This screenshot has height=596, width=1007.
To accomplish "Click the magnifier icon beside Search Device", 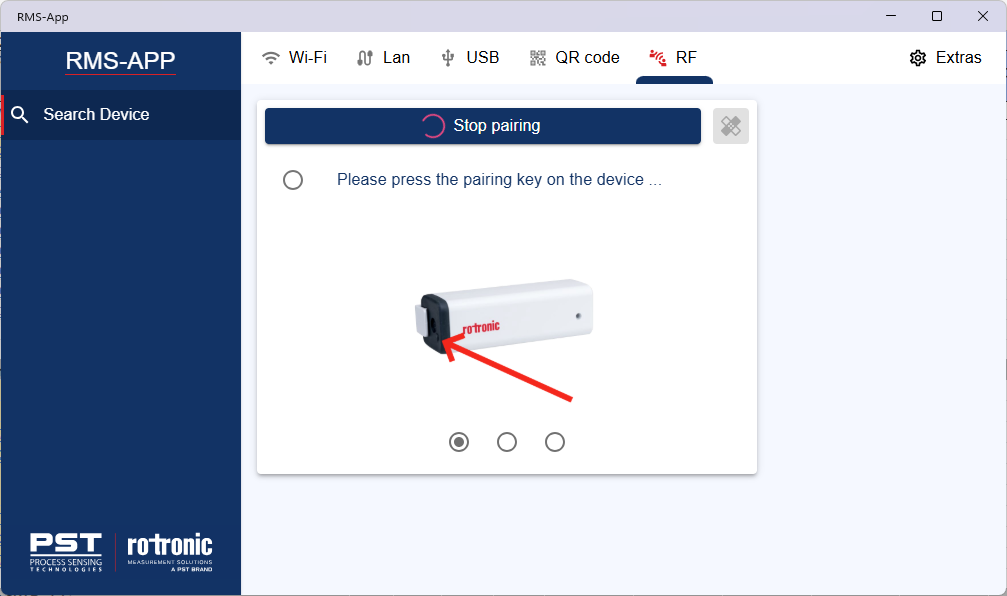I will point(20,115).
